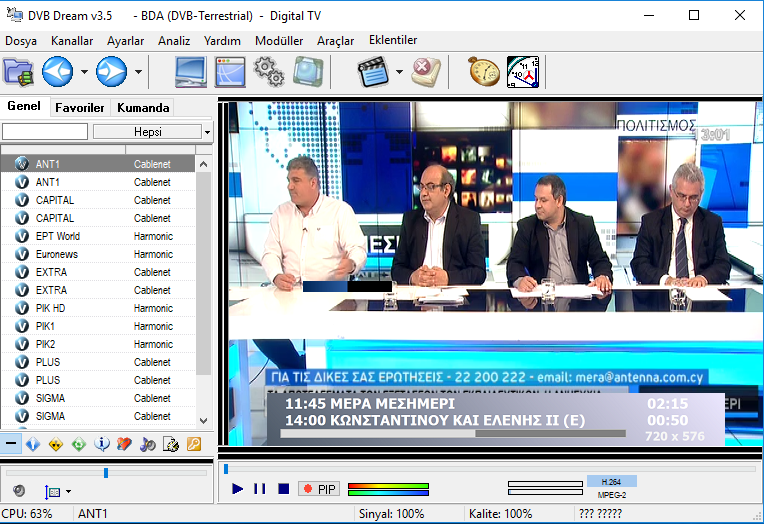Click the green recycle diamond icon
Screen dimensions: 764x524
[x=79, y=444]
